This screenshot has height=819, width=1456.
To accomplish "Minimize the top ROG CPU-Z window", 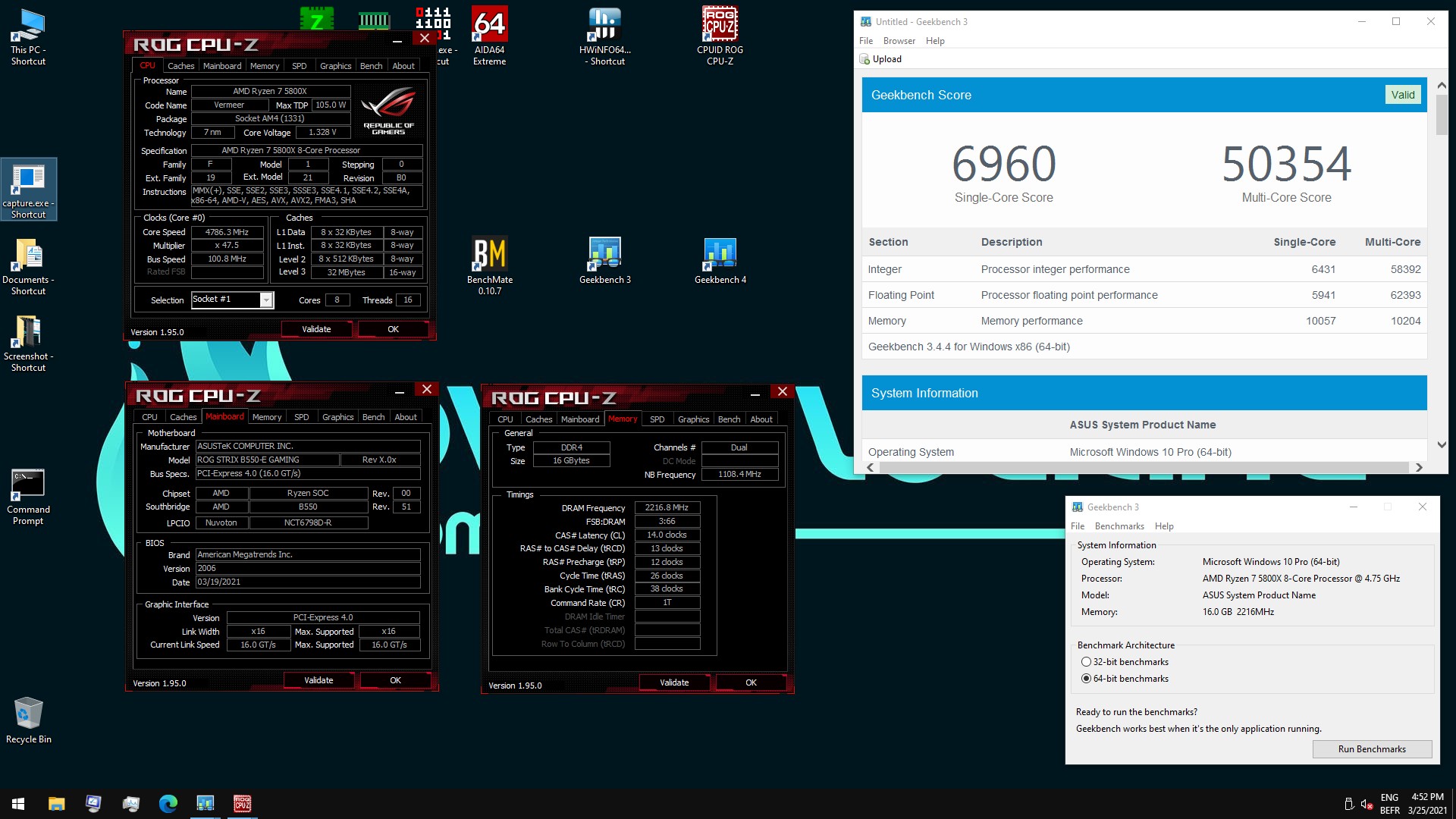I will [397, 39].
